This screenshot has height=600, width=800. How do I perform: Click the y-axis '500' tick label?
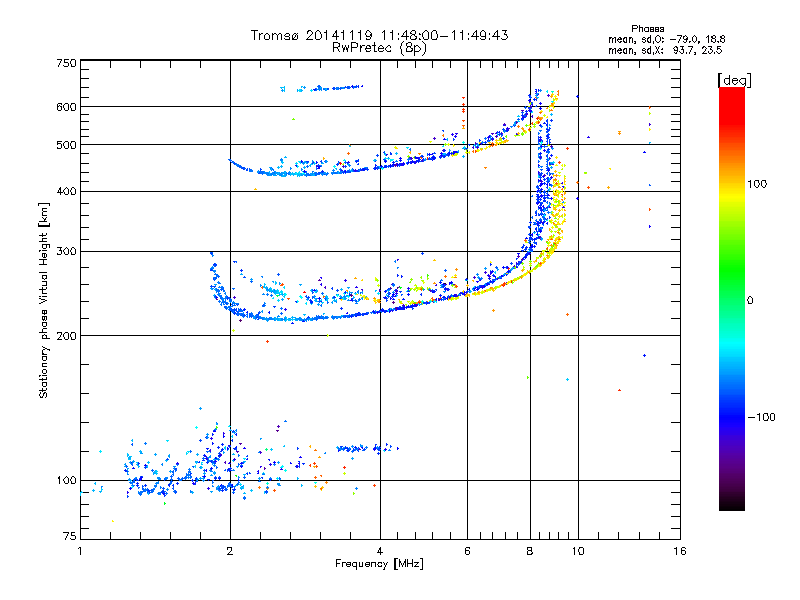(x=66, y=145)
